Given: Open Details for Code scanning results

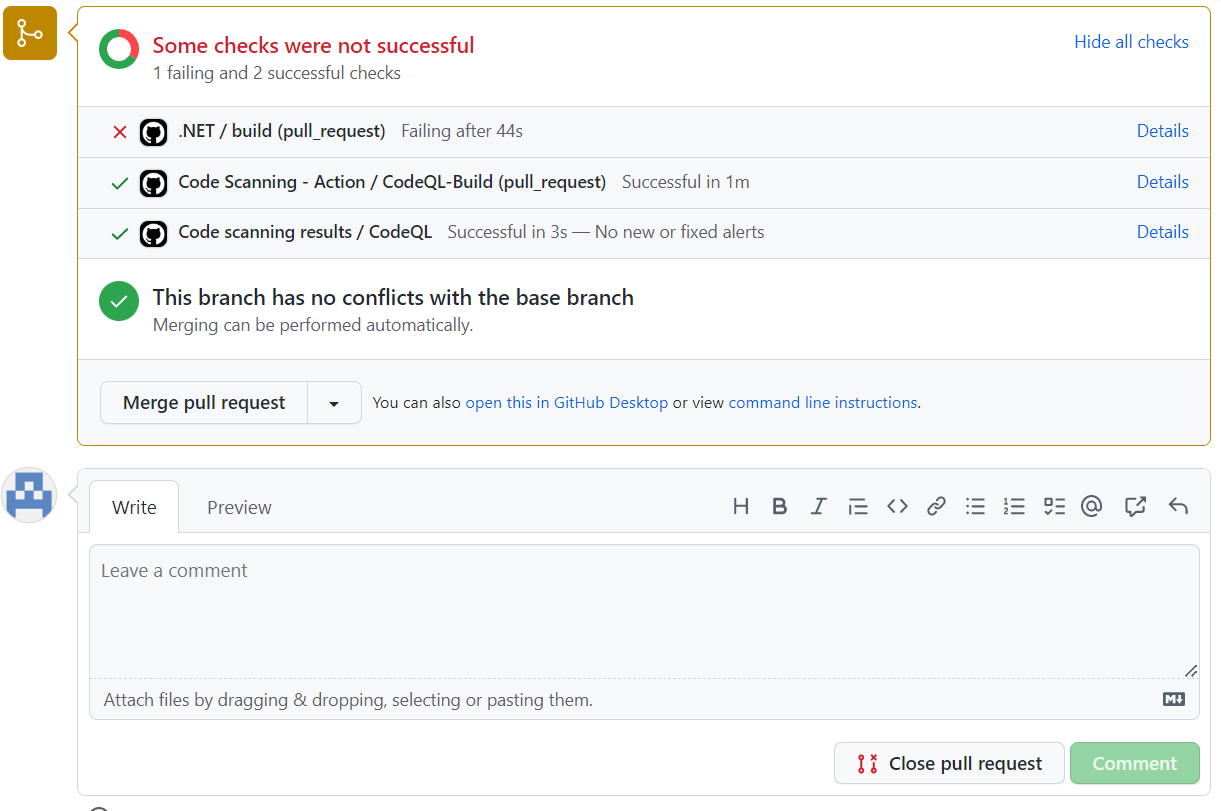Looking at the screenshot, I should pos(1162,232).
